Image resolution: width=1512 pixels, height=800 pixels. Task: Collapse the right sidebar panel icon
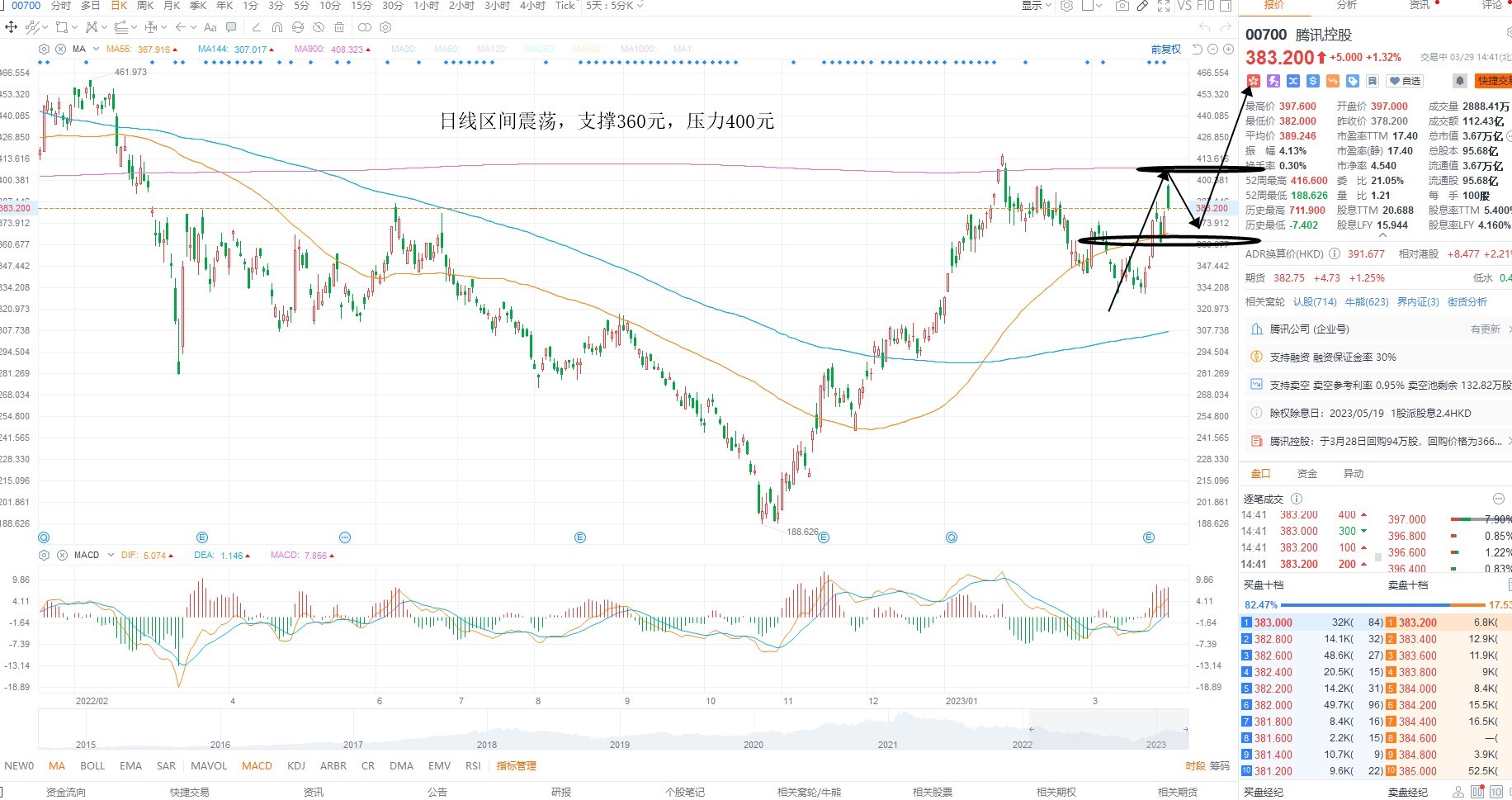click(x=1226, y=6)
